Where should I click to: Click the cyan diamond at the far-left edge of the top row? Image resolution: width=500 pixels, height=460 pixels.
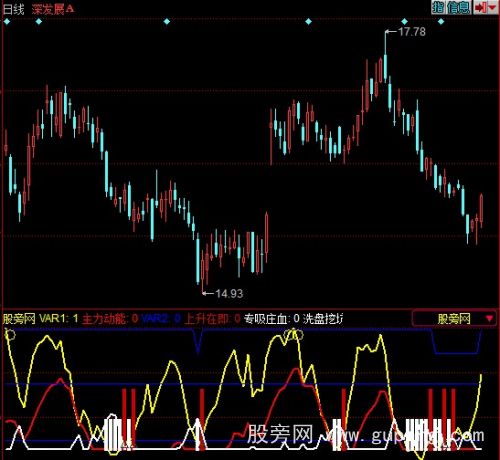(x=7, y=22)
